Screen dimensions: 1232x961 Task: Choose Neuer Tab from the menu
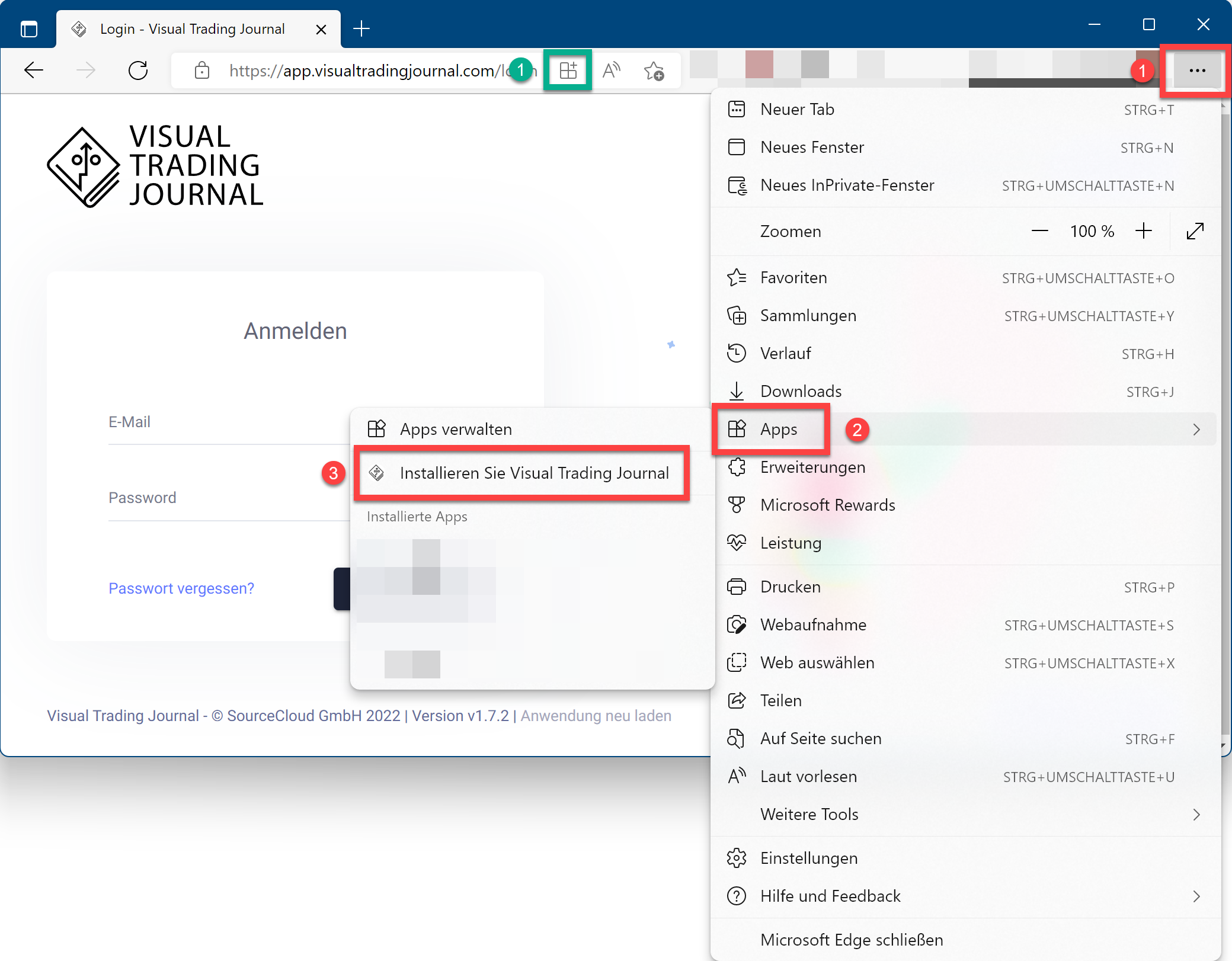point(965,110)
